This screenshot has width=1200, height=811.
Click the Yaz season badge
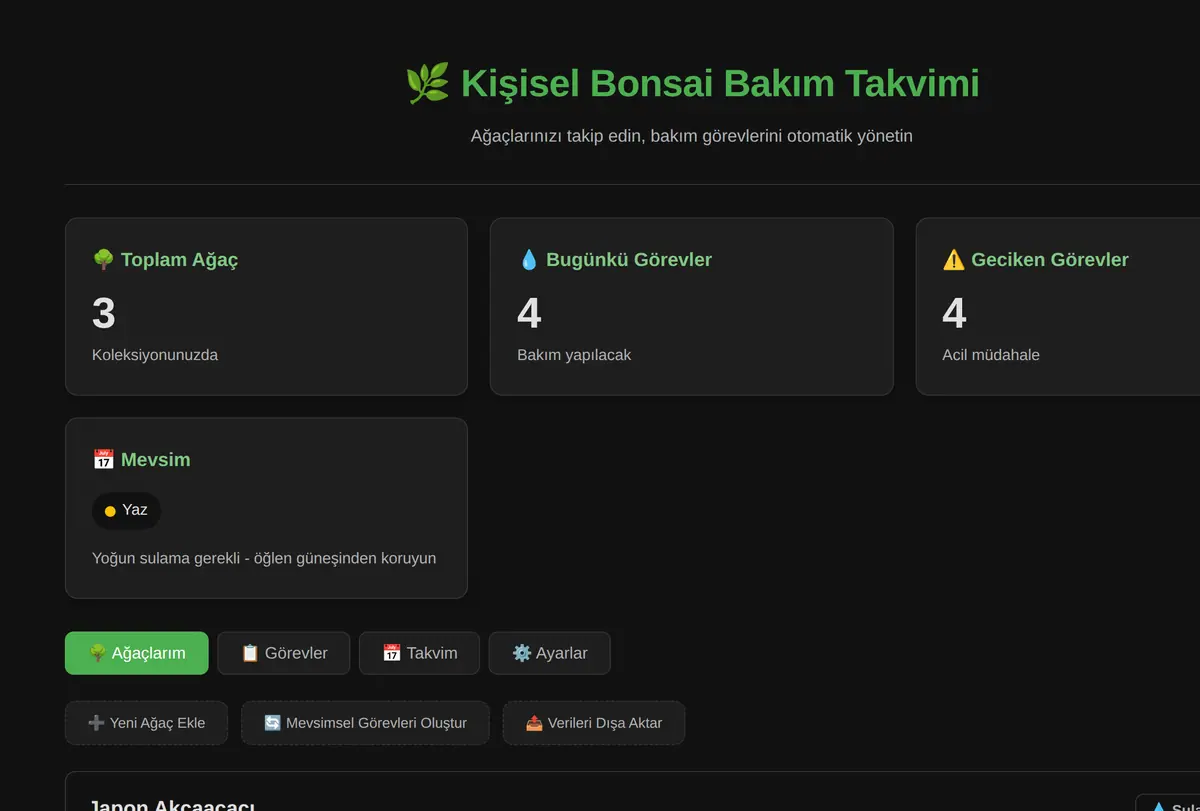126,510
